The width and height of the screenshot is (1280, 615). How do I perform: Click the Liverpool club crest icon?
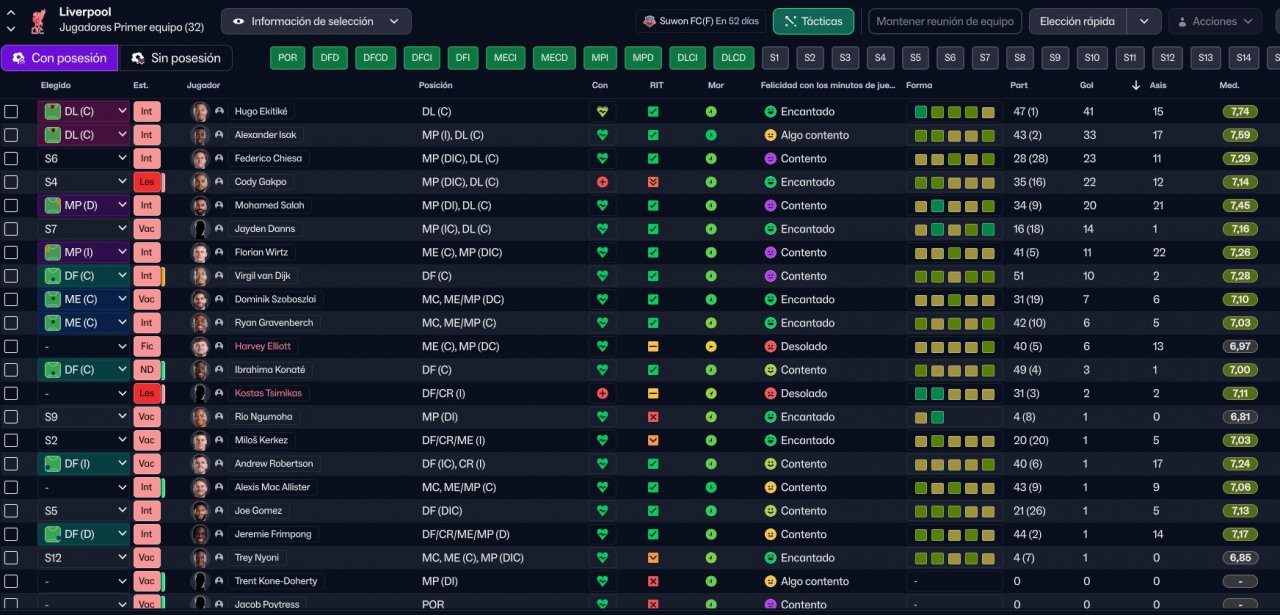click(38, 19)
